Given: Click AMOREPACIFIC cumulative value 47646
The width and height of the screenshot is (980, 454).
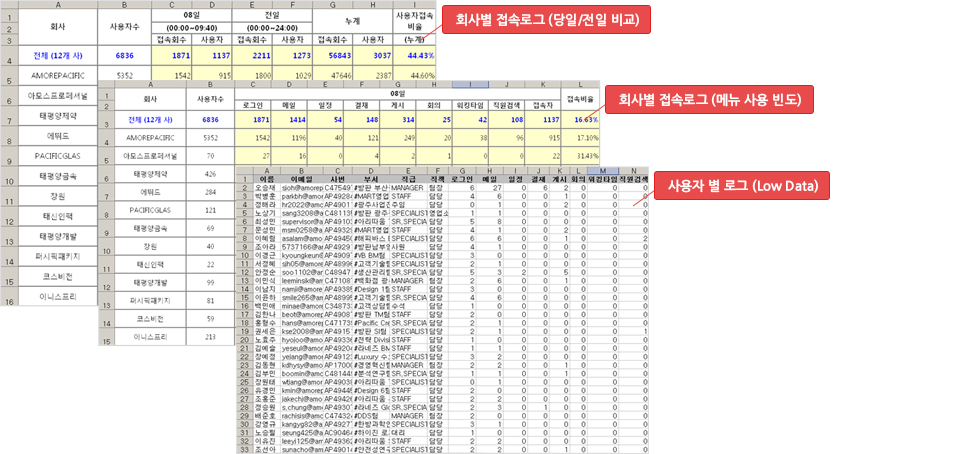Looking at the screenshot, I should tap(332, 74).
